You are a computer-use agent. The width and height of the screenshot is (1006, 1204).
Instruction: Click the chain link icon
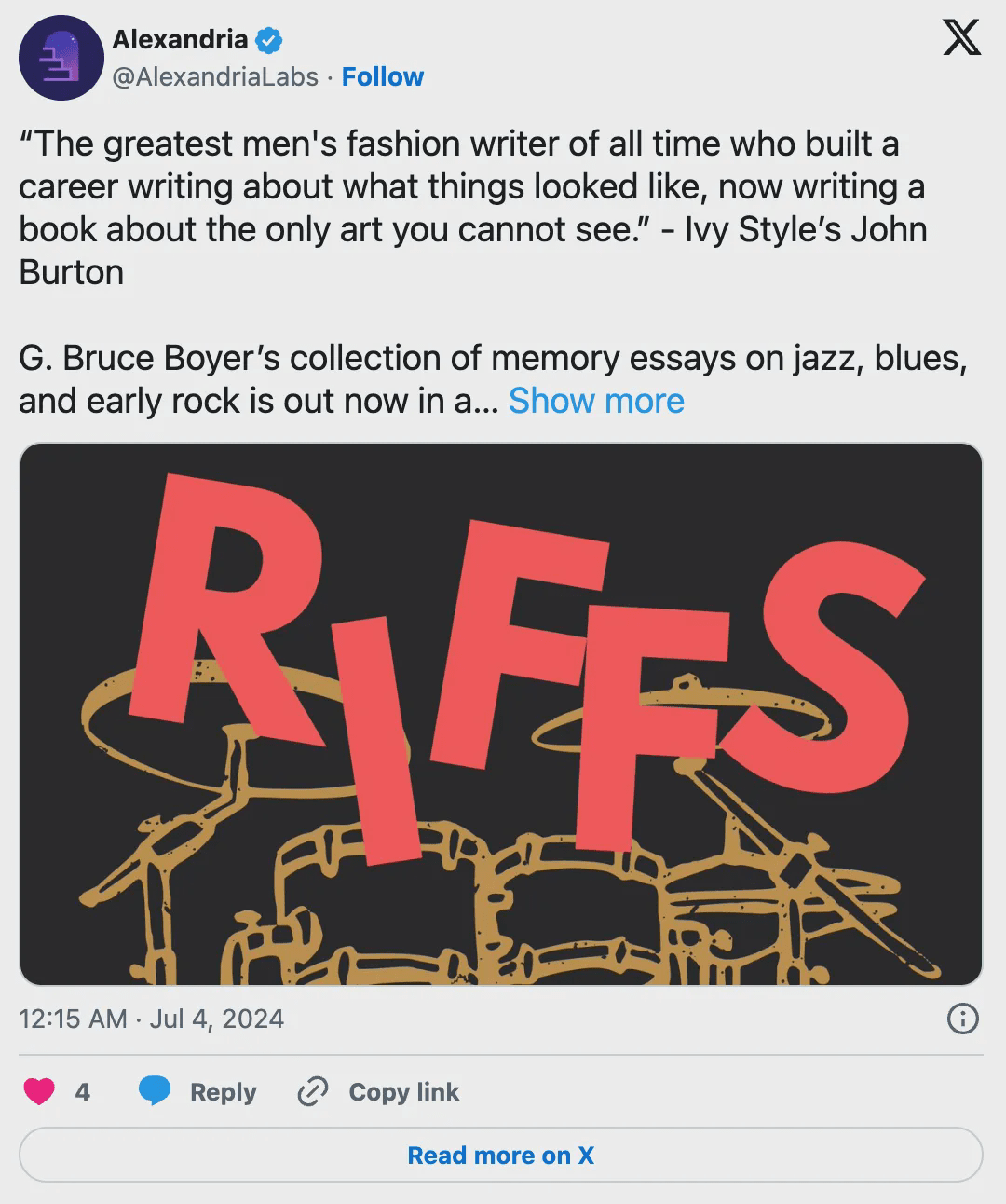(x=312, y=1091)
